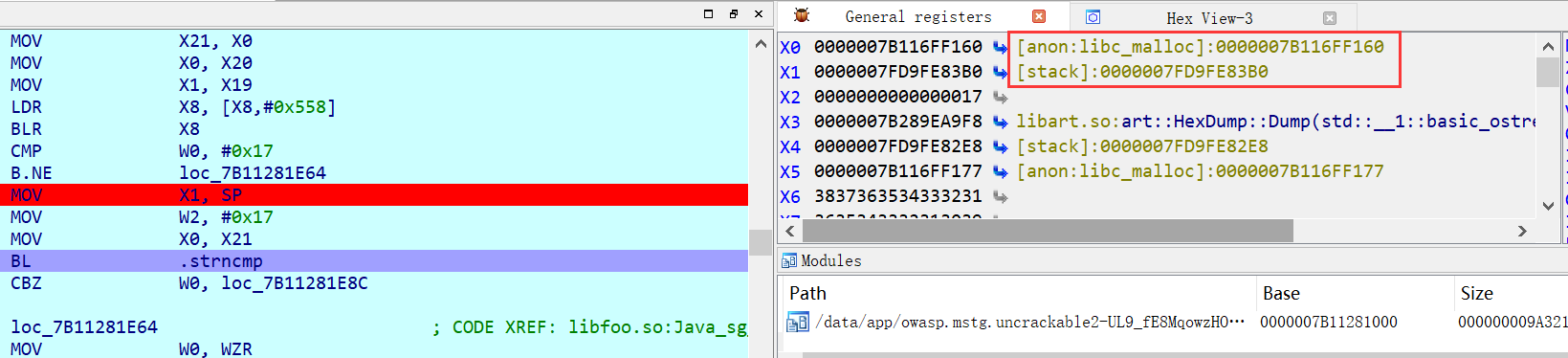The image size is (1568, 358).
Task: Click the debugger bug icon on General registers tab
Action: 802,15
